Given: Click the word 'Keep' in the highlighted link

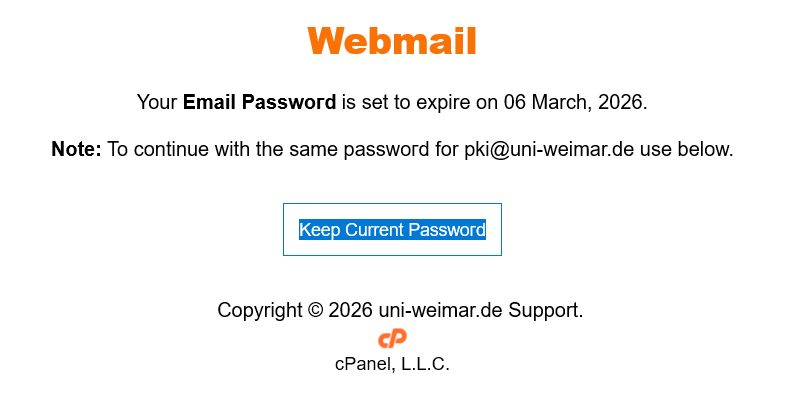Looking at the screenshot, I should [x=320, y=230].
